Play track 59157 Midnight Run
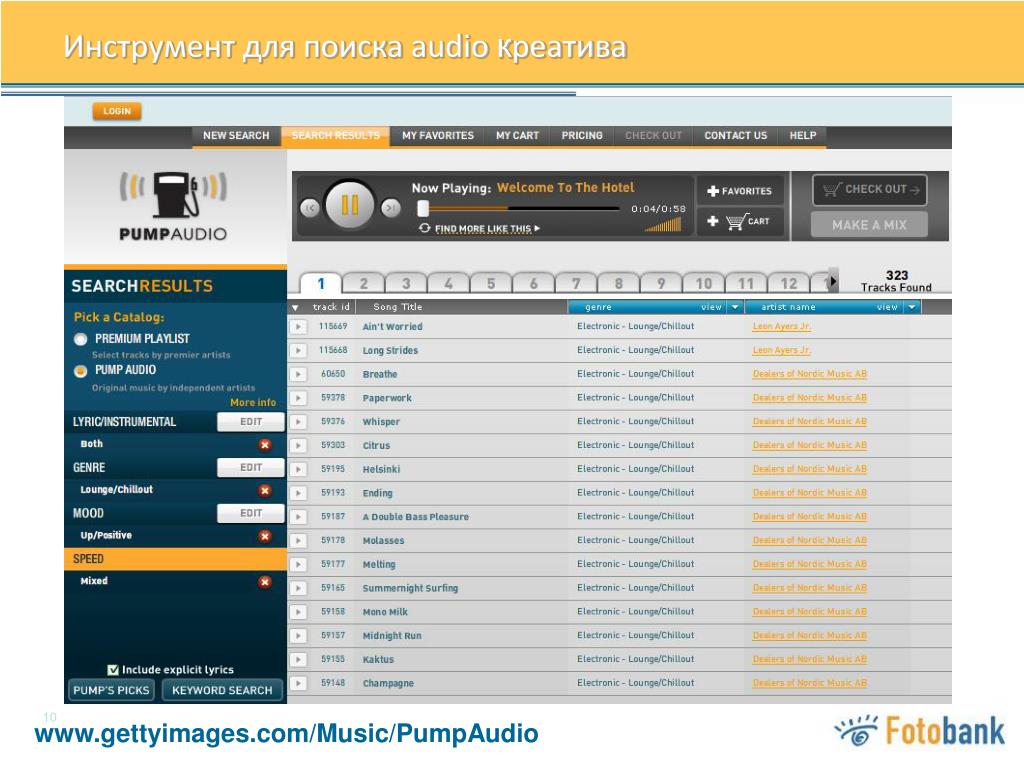The width and height of the screenshot is (1024, 768). [298, 635]
